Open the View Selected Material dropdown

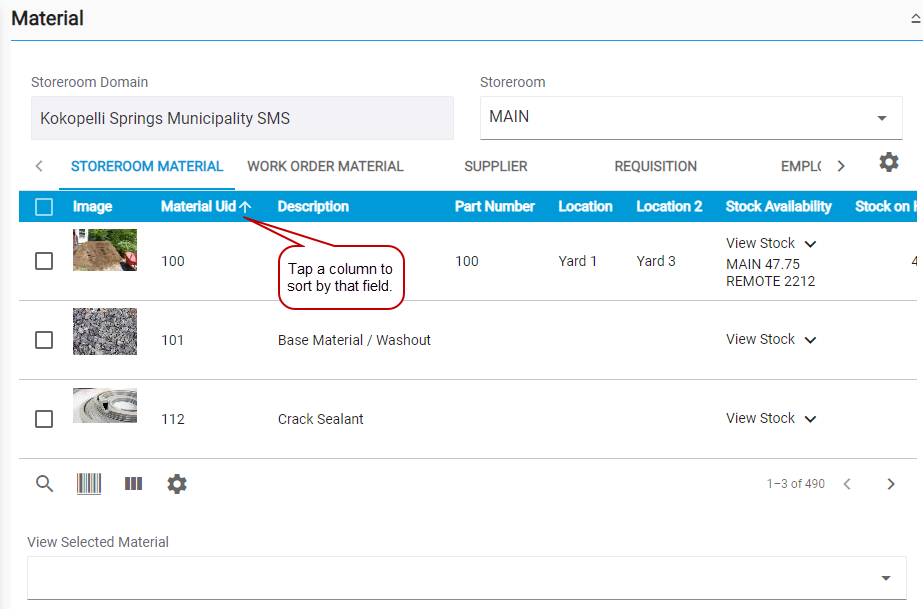coord(466,578)
